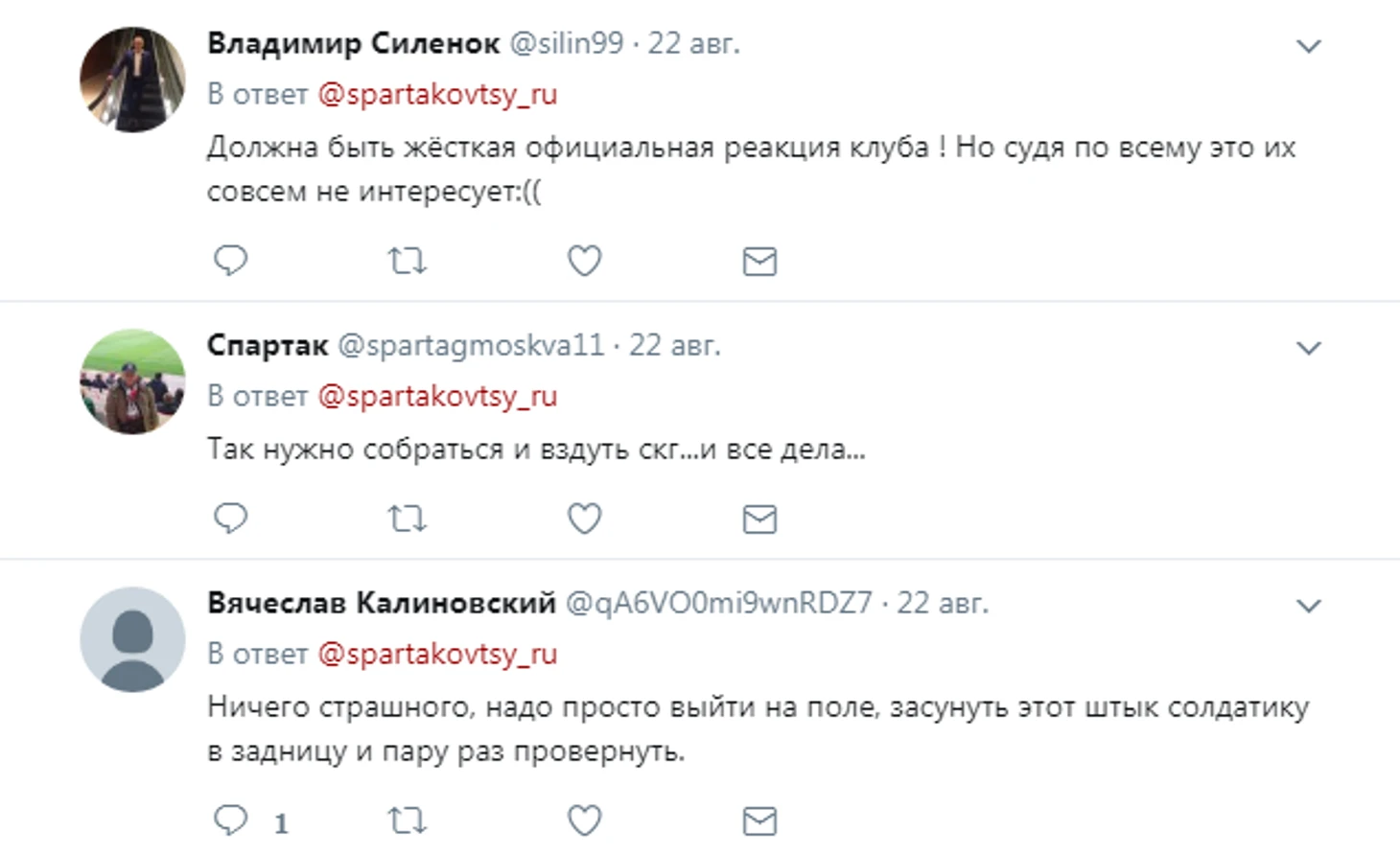1400x853 pixels.
Task: Click Спартак's stadium profile picture
Action: 132,381
